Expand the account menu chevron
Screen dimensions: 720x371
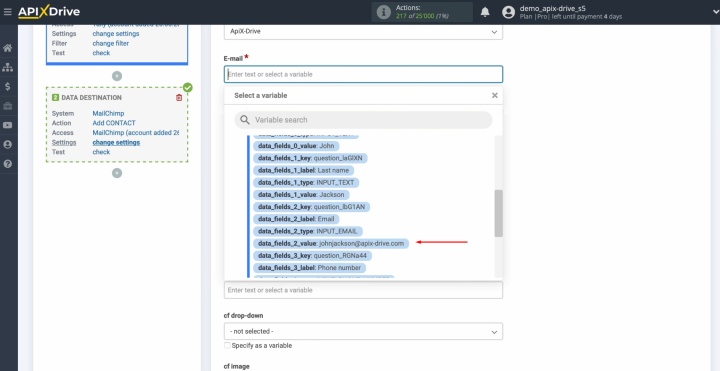(715, 12)
